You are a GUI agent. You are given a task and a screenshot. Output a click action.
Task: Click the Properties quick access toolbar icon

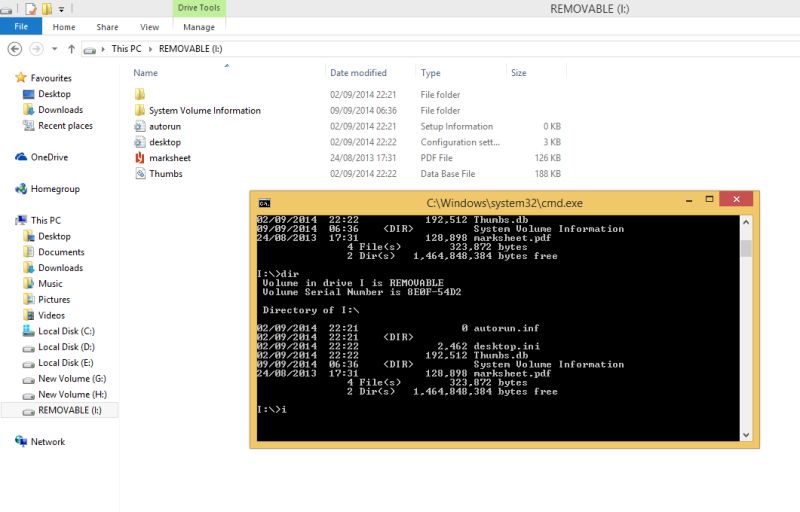(x=31, y=9)
